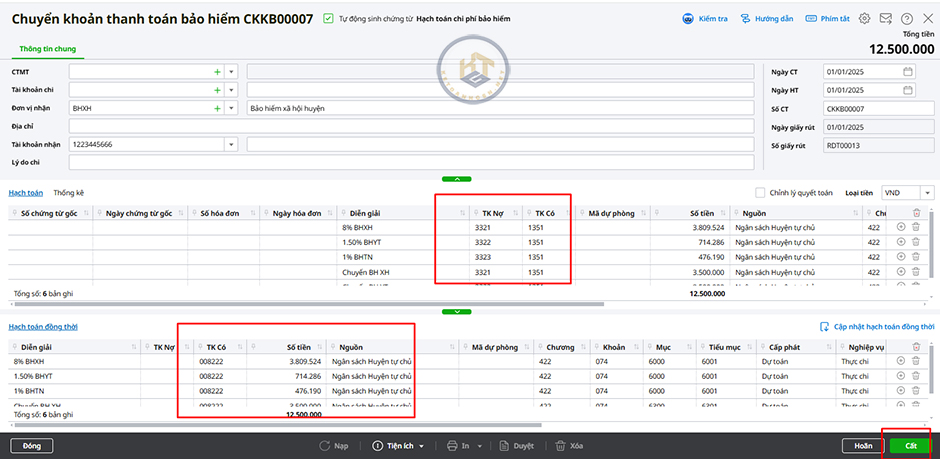
Task: Click Cập nhật hạch toán đồng thời link
Action: (x=877, y=327)
